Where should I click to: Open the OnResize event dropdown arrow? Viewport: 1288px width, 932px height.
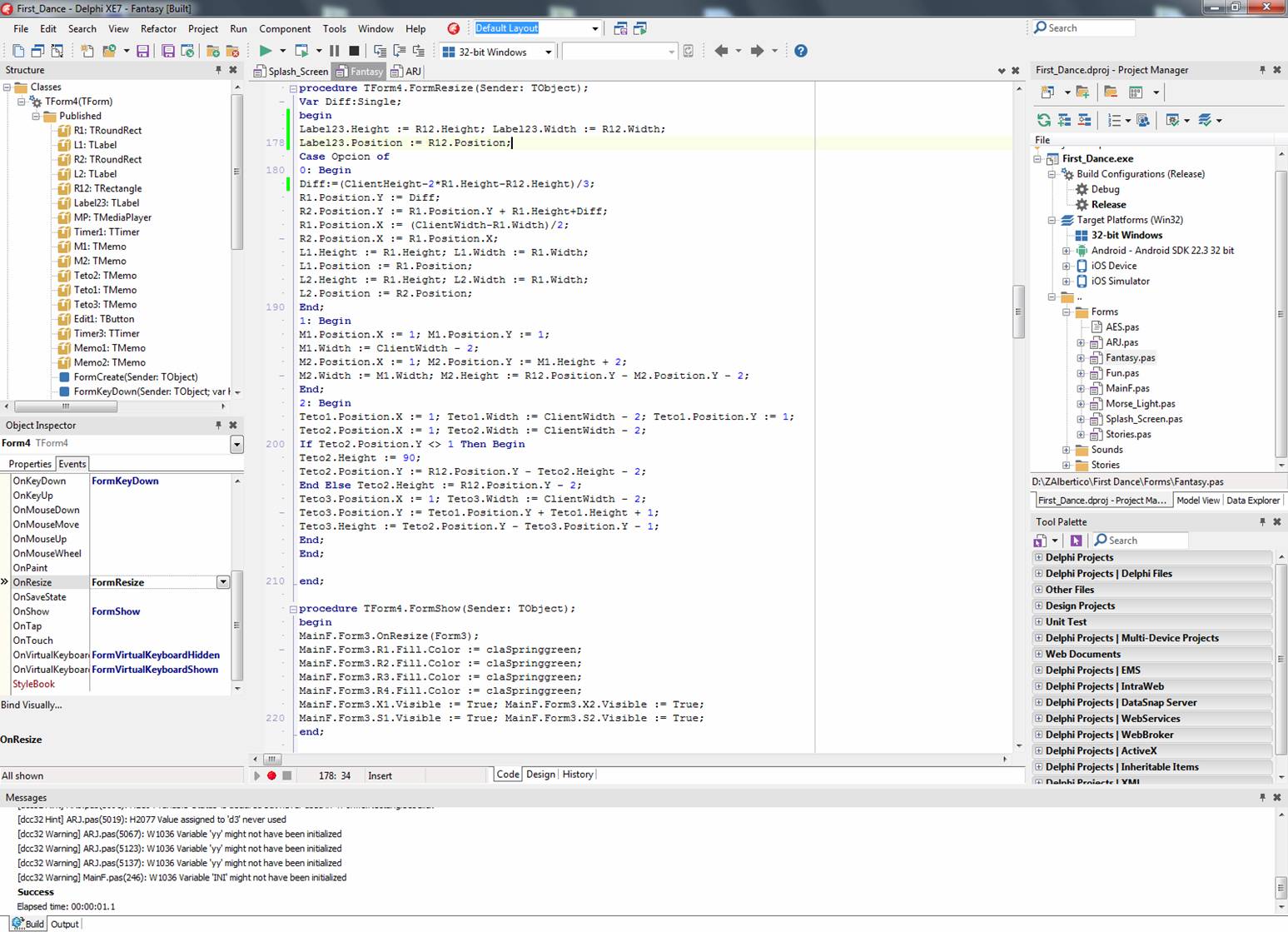[223, 582]
